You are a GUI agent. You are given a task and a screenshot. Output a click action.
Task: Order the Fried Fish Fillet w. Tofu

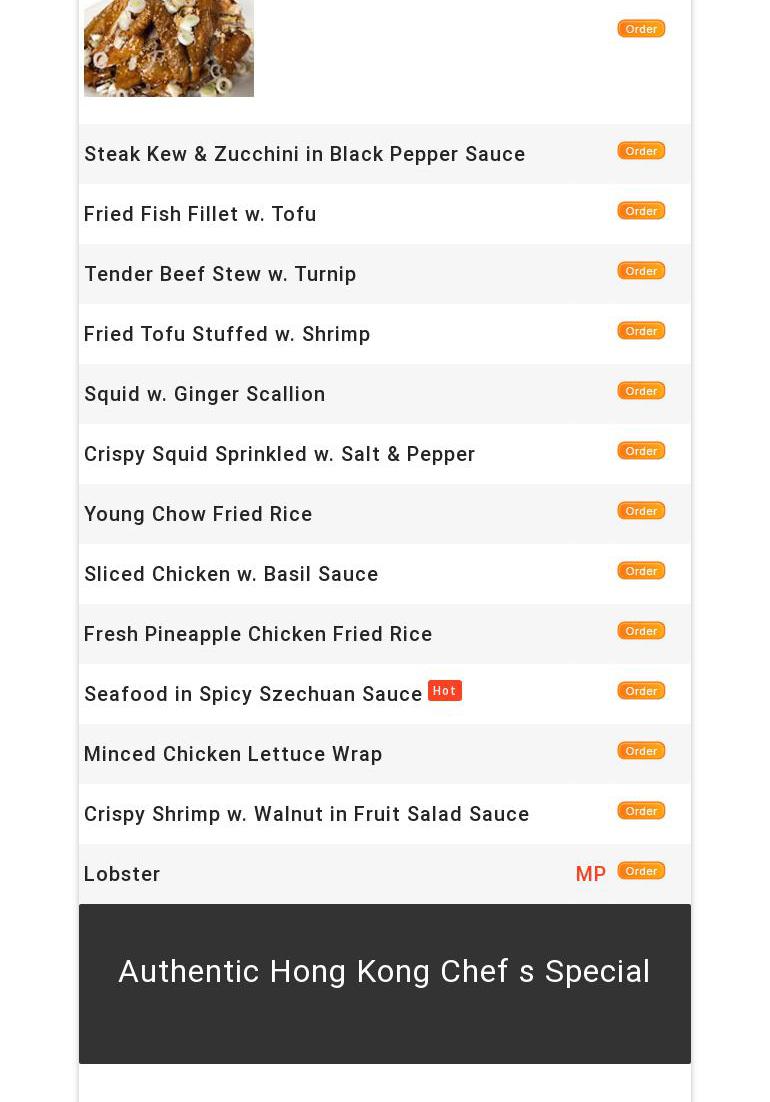tap(641, 211)
